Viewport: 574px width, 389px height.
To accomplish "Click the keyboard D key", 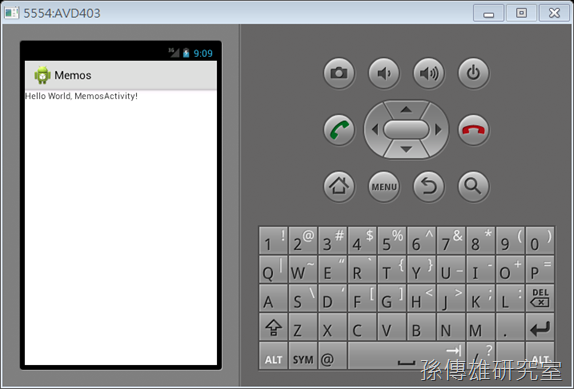I will (x=332, y=298).
